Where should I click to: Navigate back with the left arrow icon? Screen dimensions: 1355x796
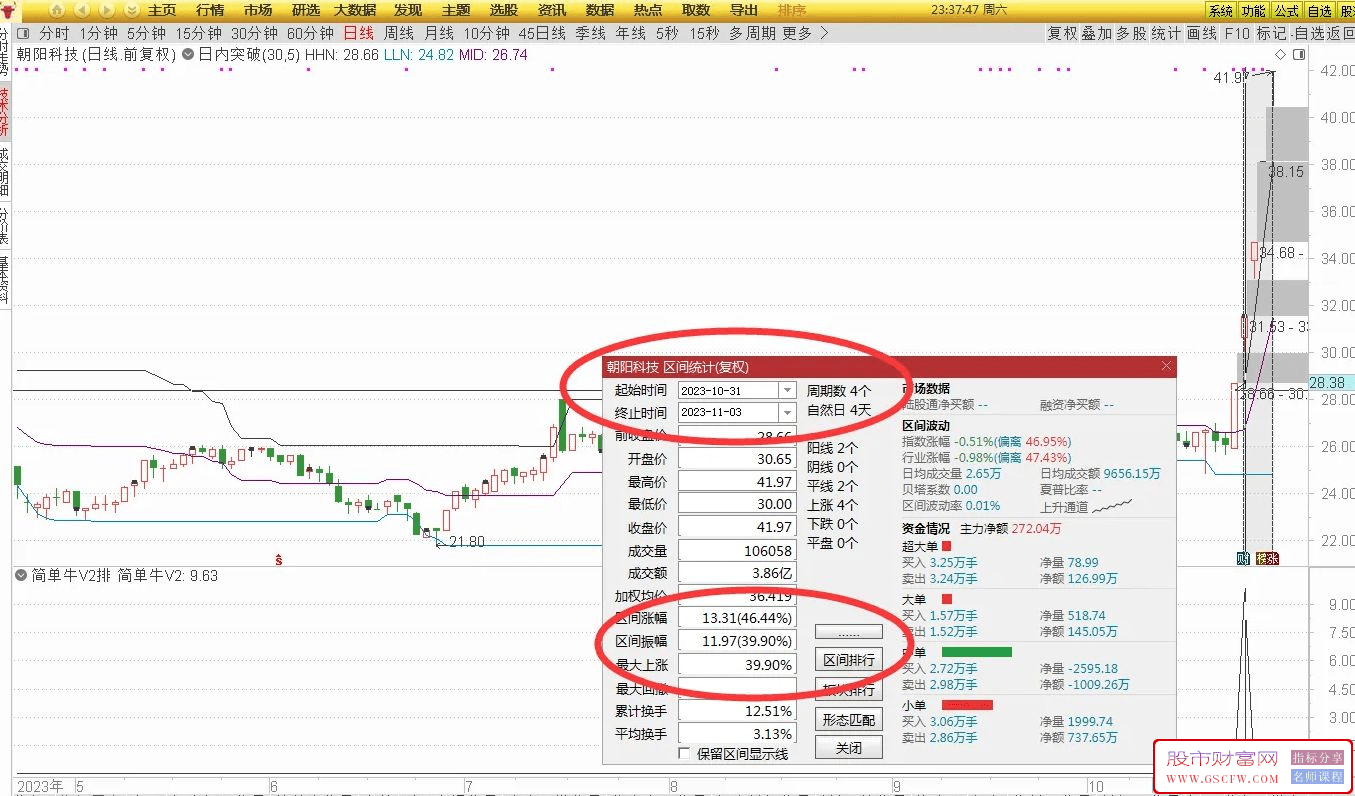tap(82, 10)
